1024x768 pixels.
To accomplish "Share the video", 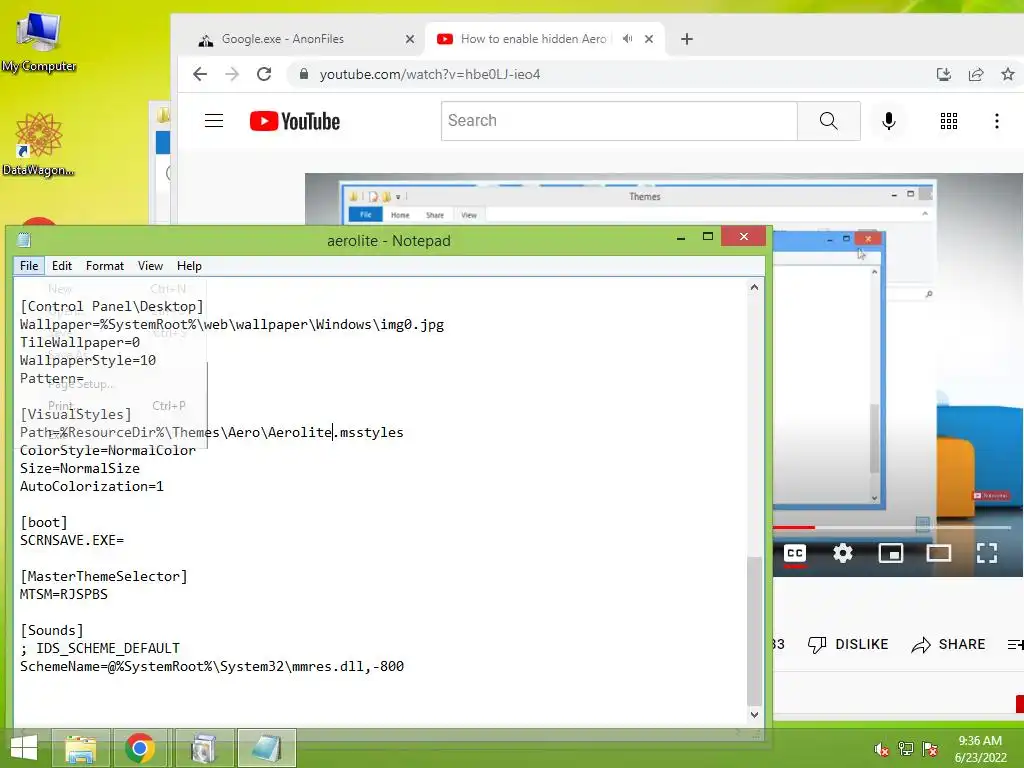I will tap(948, 645).
